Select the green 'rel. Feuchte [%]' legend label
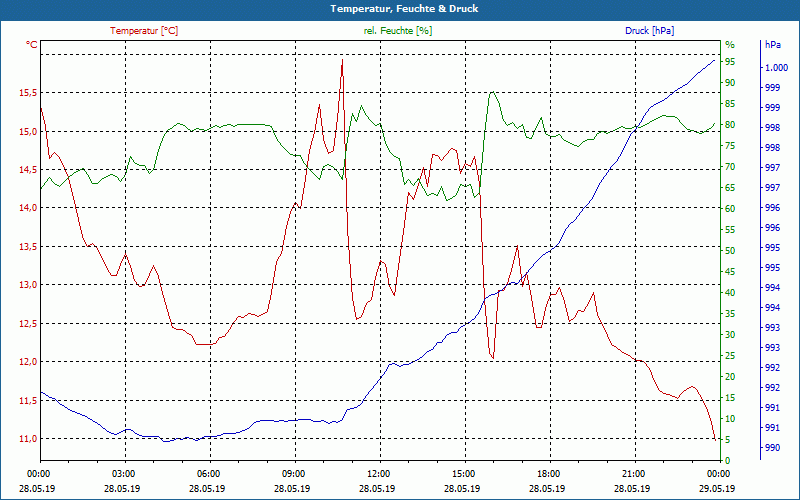 coord(398,31)
